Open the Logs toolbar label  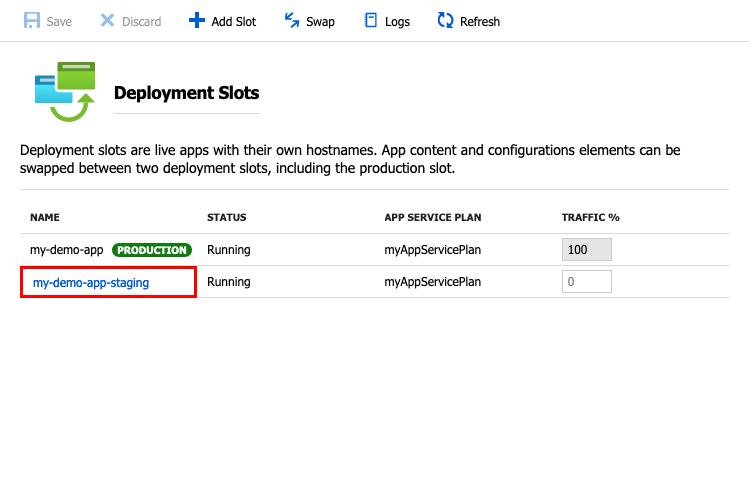pos(397,21)
